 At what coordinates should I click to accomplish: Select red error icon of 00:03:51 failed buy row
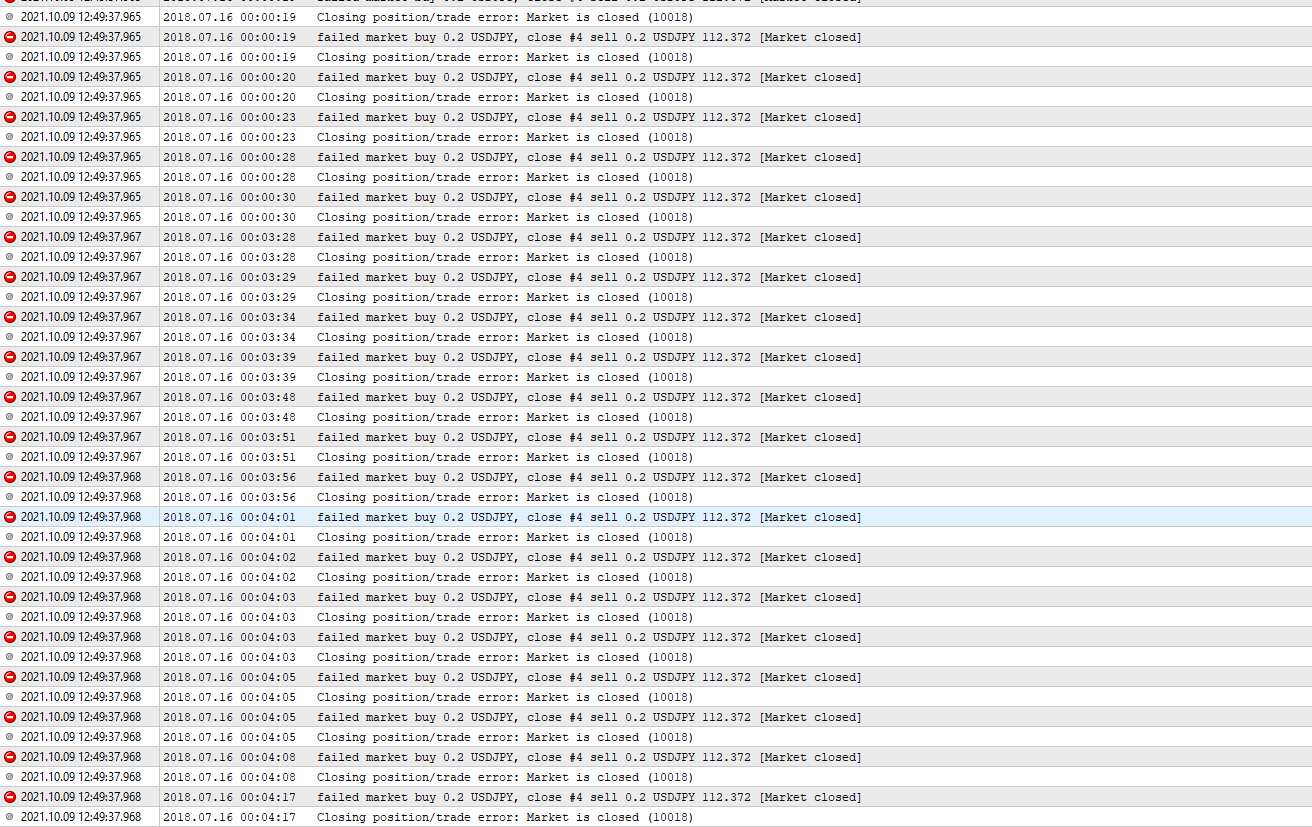(10, 437)
